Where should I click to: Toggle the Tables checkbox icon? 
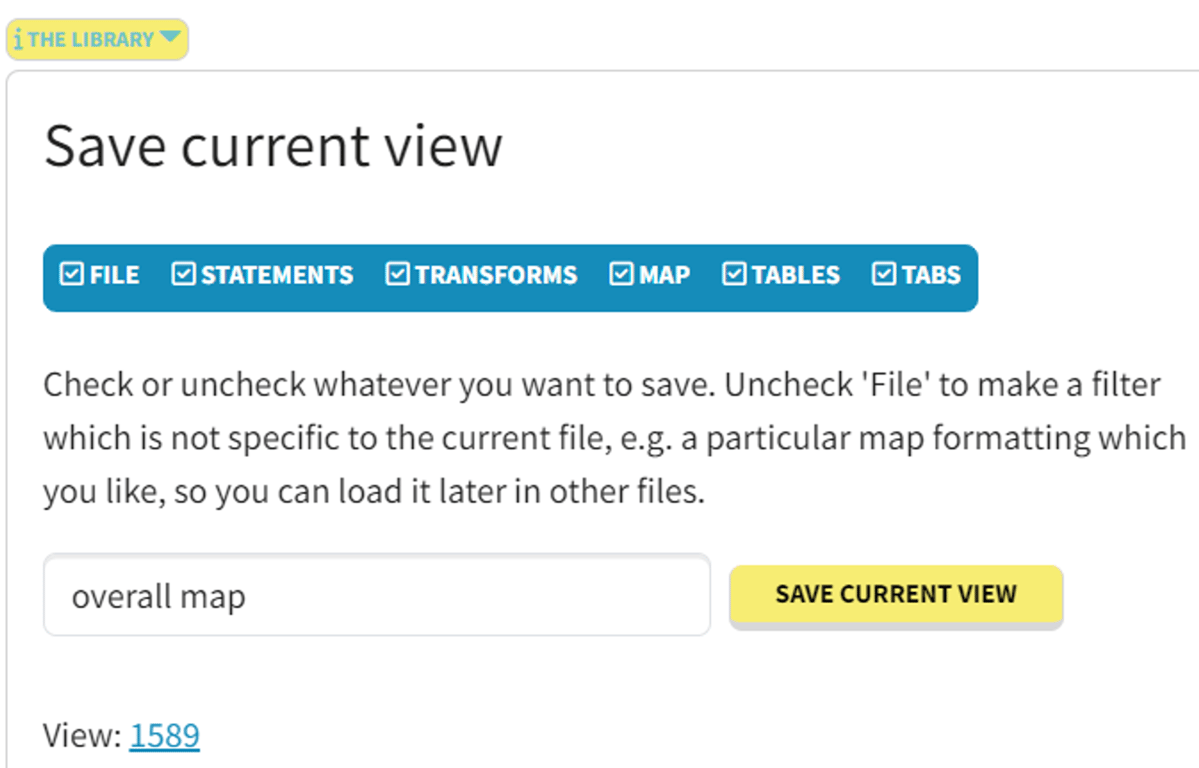(x=734, y=274)
